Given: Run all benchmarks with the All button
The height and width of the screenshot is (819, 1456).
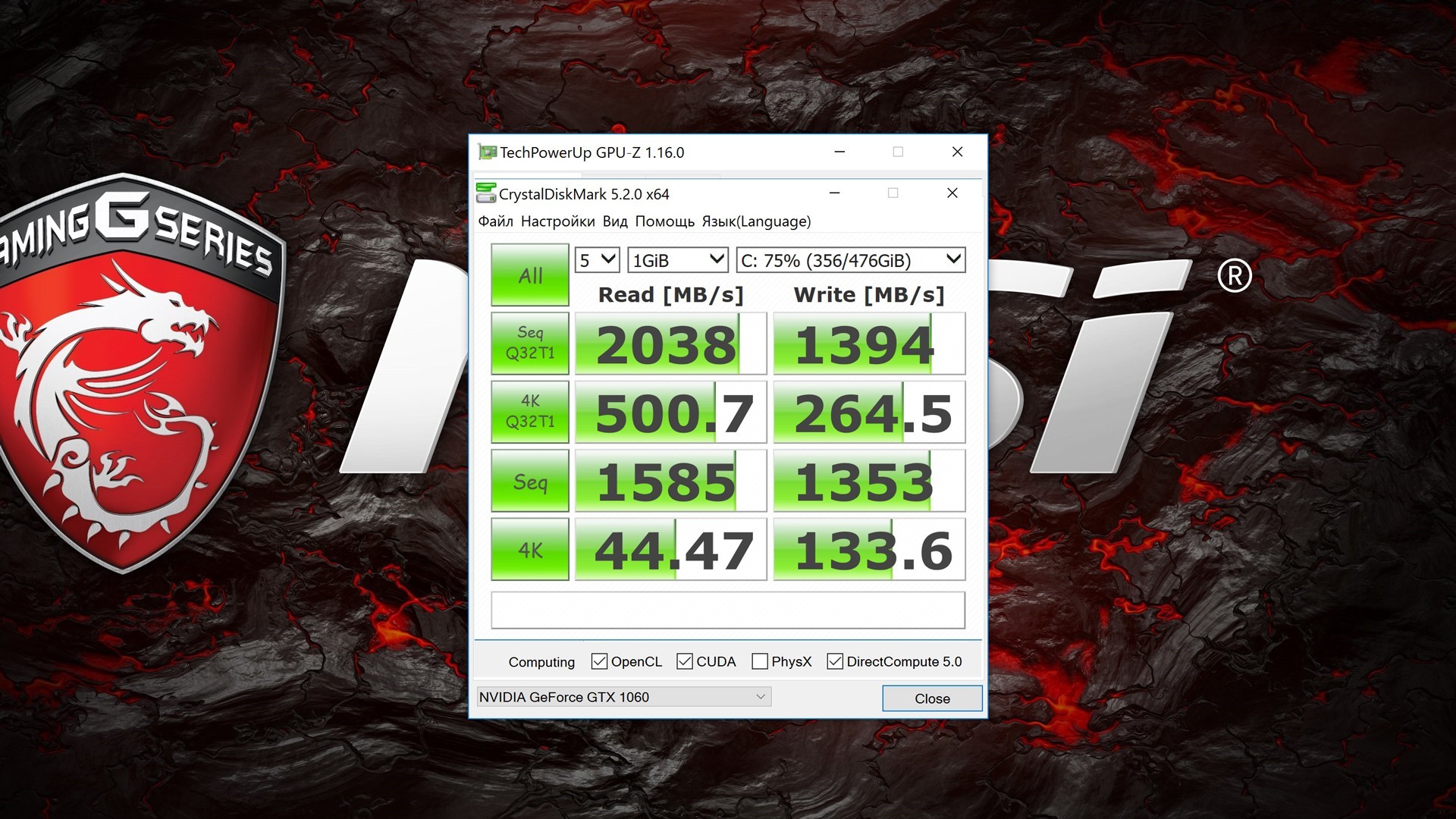Looking at the screenshot, I should click(530, 275).
